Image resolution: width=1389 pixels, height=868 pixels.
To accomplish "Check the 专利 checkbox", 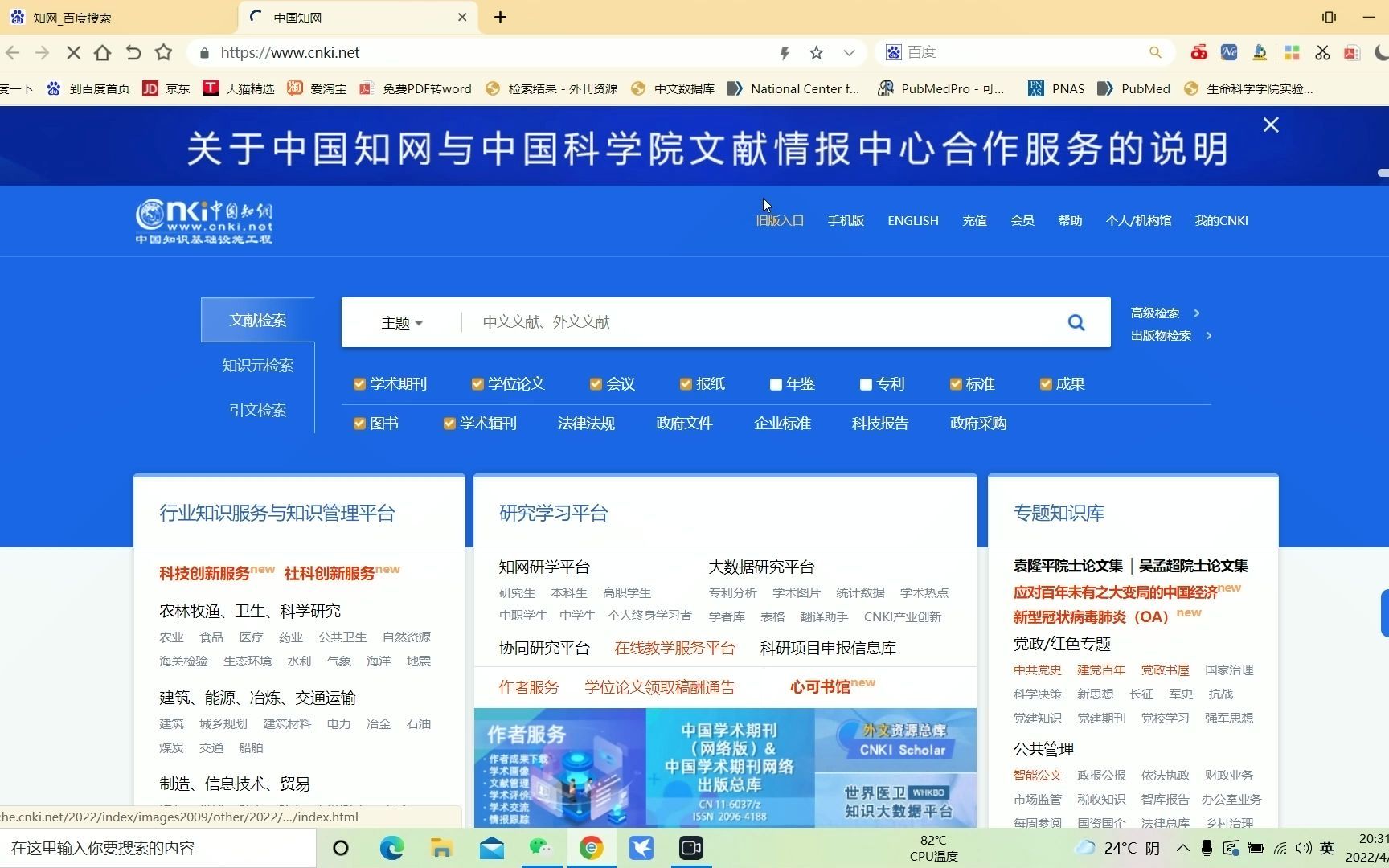I will coord(866,383).
